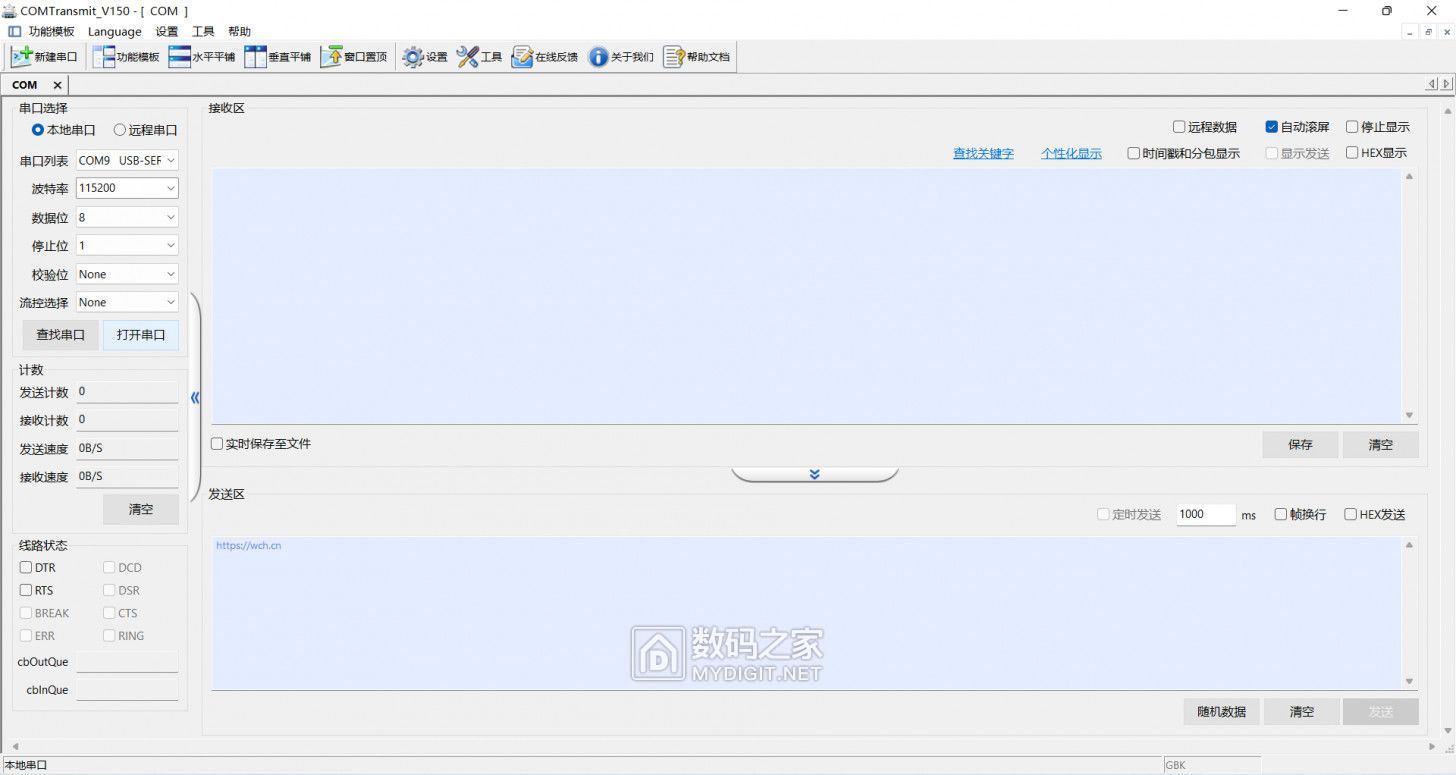The height and width of the screenshot is (775, 1456).
Task: Click into the receive text area
Action: coord(806,296)
